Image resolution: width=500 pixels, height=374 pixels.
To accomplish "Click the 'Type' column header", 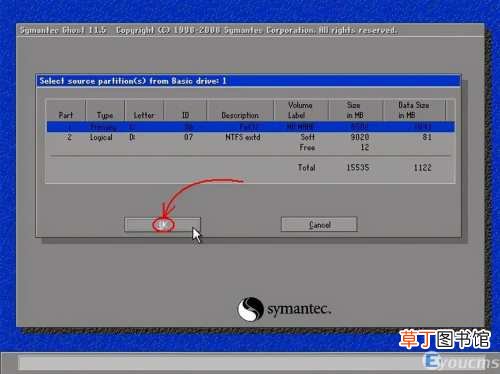I will [x=105, y=115].
